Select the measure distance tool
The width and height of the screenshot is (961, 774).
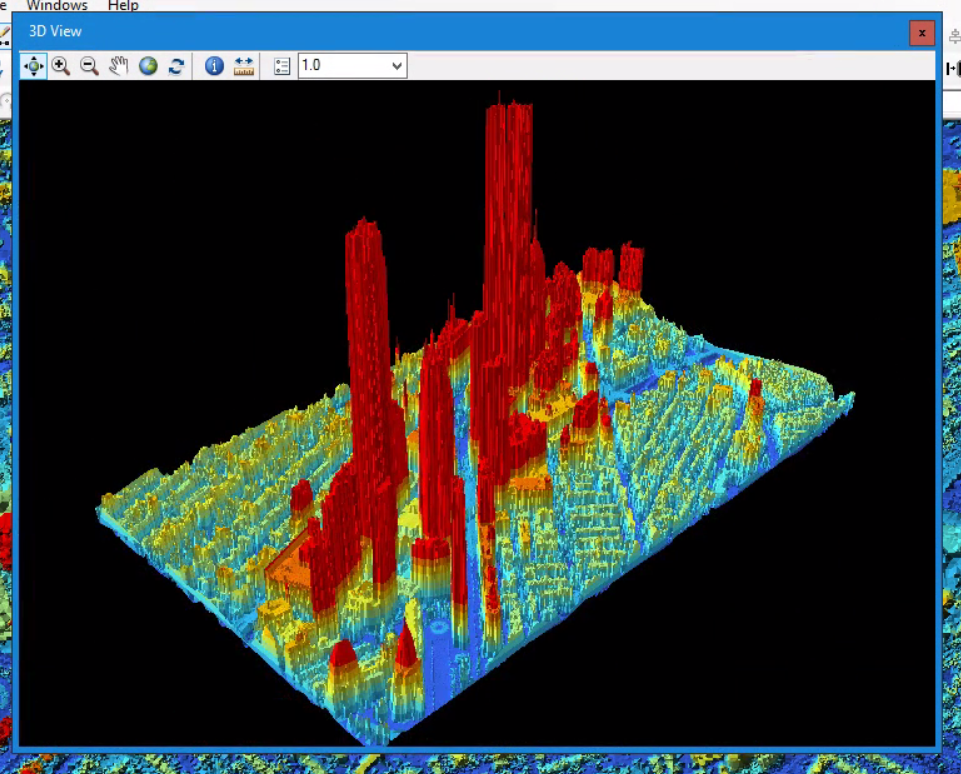pyautogui.click(x=243, y=65)
